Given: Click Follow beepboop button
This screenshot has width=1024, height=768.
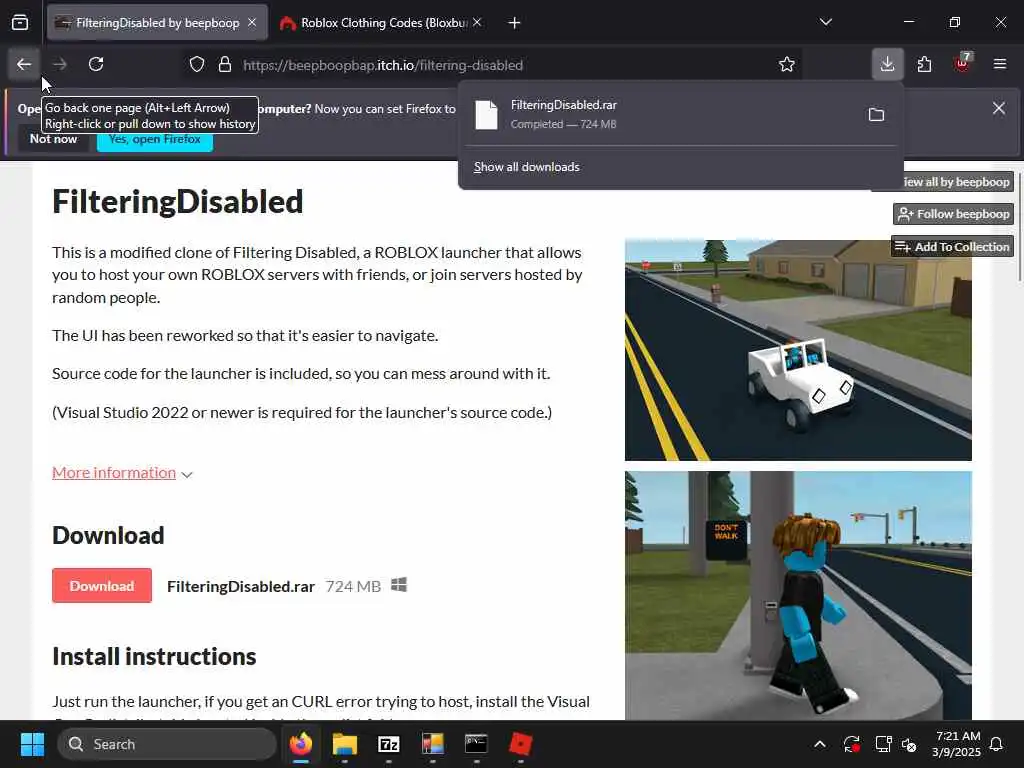Looking at the screenshot, I should 953,214.
